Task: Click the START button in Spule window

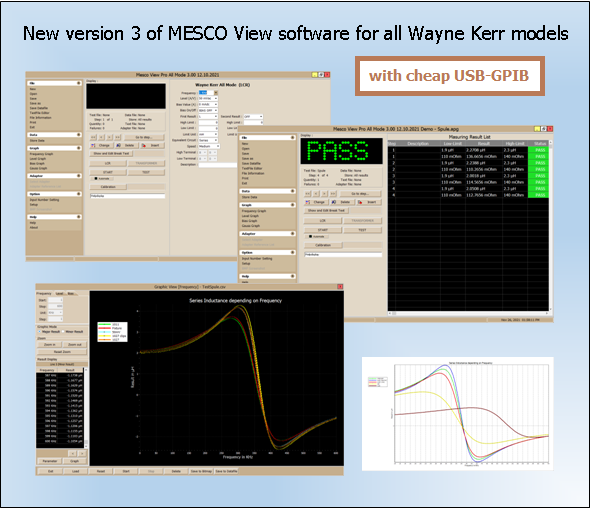Action: click(323, 230)
